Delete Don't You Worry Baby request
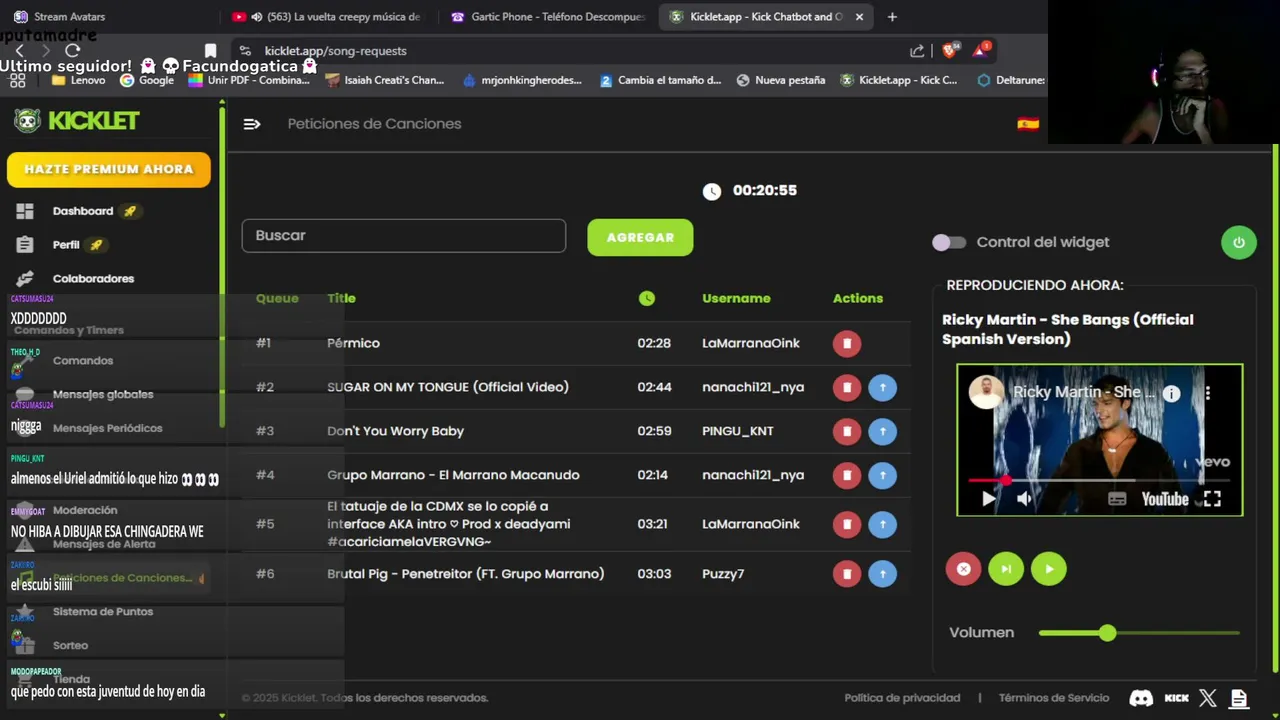 coord(846,431)
